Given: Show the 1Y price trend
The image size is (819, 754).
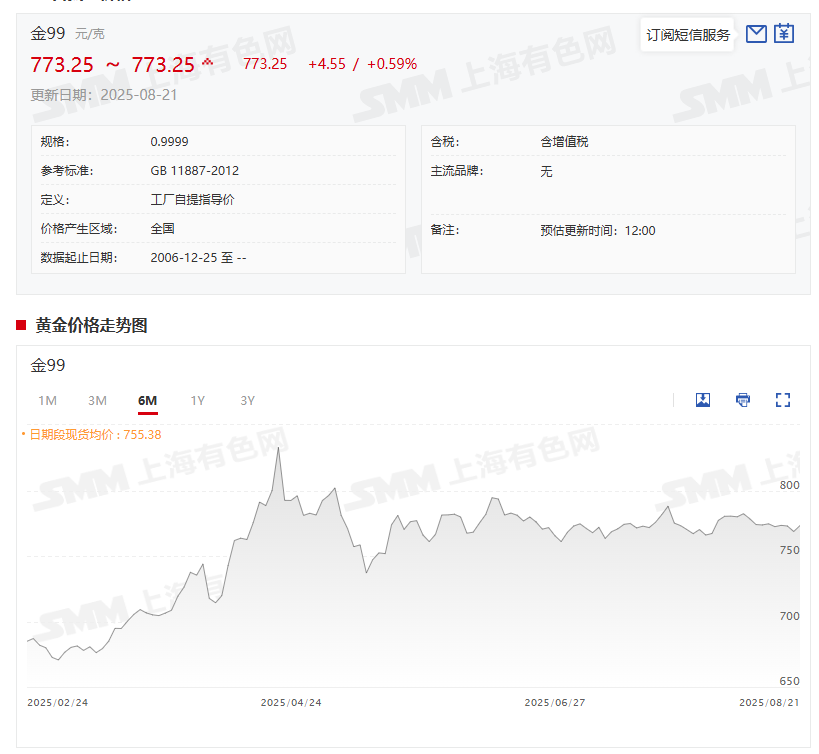Looking at the screenshot, I should (x=198, y=401).
